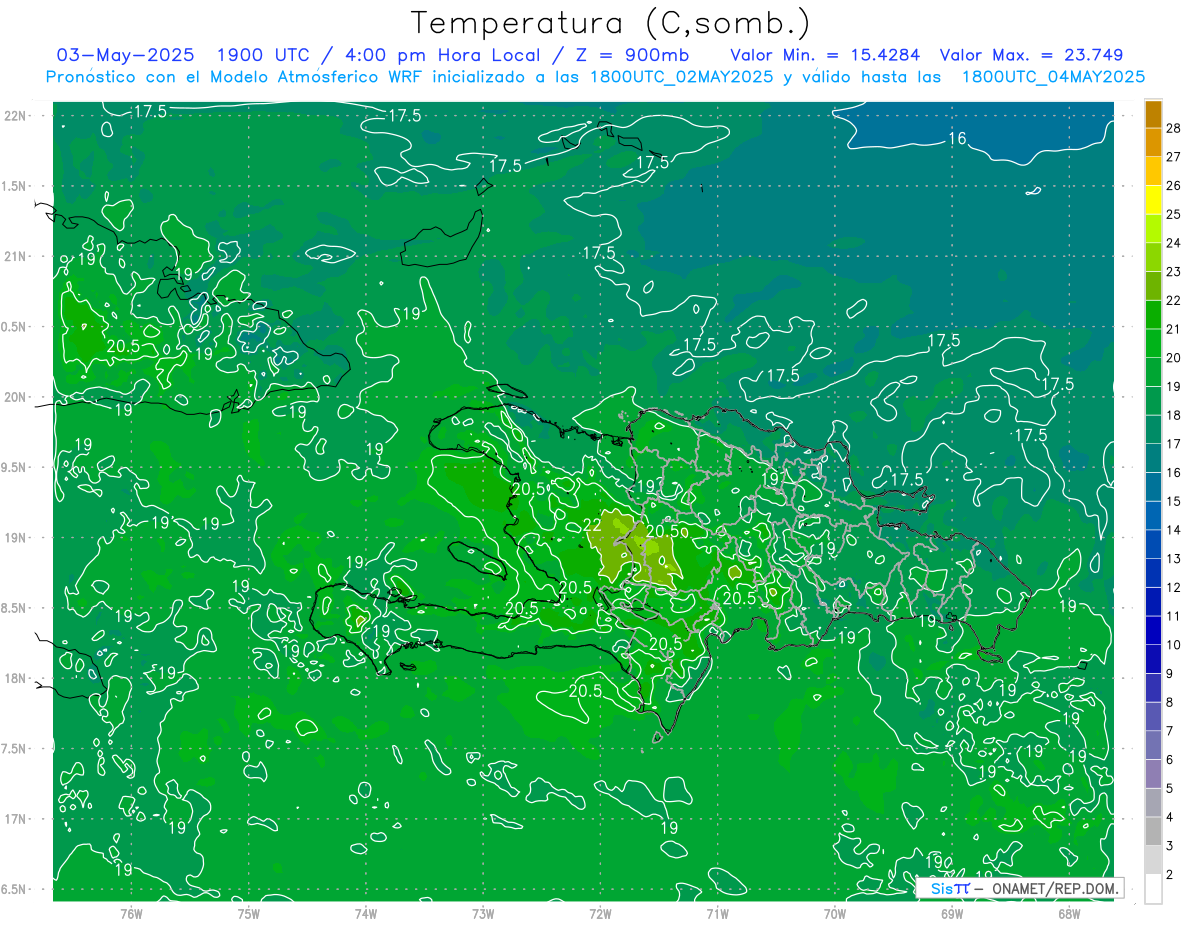Click the '70W' longitude axis label
Screen dimensions: 1200x927
835,913
